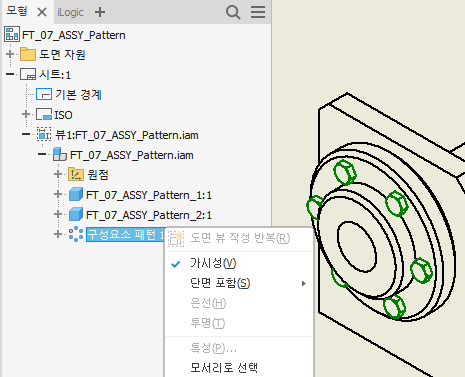
Task: Click the search magnifier icon in browser panel
Action: pyautogui.click(x=233, y=13)
